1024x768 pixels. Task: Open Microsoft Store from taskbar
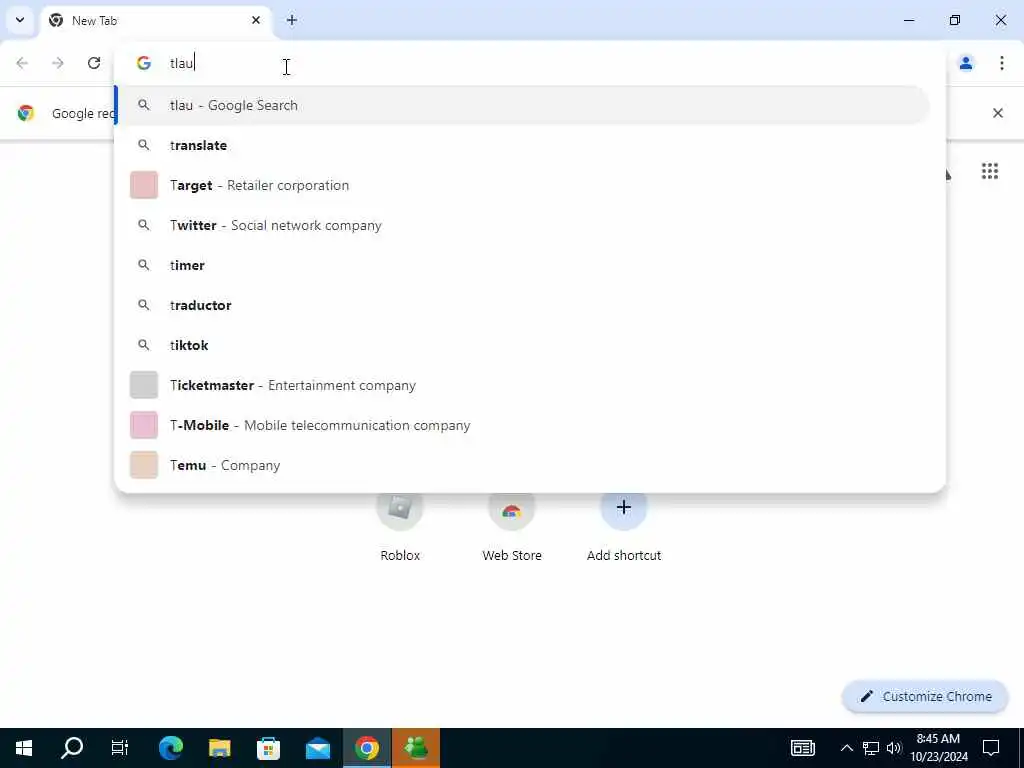tap(268, 748)
